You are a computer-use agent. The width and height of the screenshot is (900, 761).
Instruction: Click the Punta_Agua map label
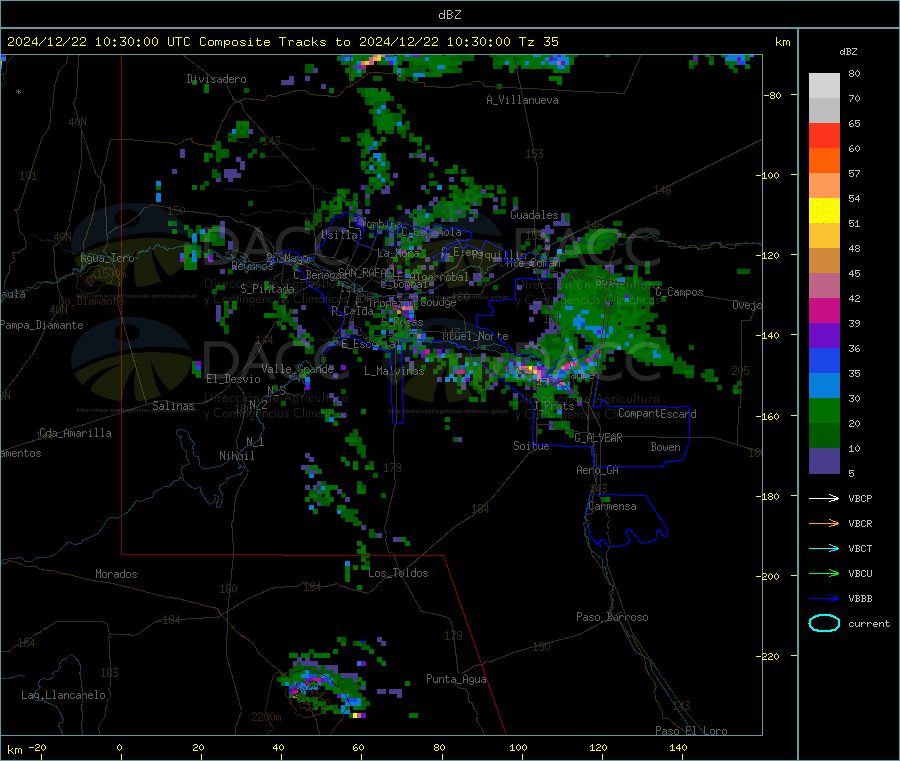[x=456, y=679]
